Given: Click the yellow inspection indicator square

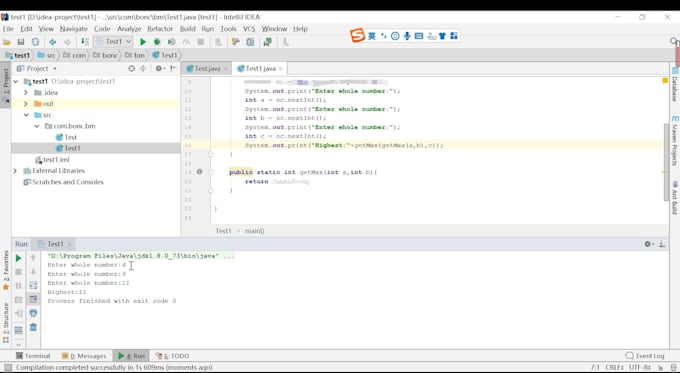Looking at the screenshot, I should point(665,81).
